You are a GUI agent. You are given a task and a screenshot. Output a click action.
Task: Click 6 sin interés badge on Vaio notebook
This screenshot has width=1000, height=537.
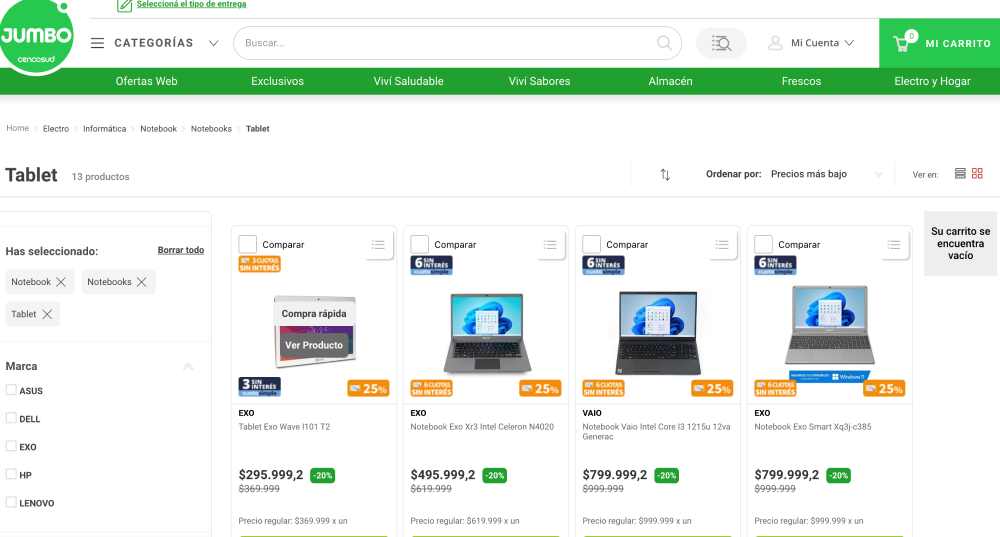pyautogui.click(x=603, y=265)
